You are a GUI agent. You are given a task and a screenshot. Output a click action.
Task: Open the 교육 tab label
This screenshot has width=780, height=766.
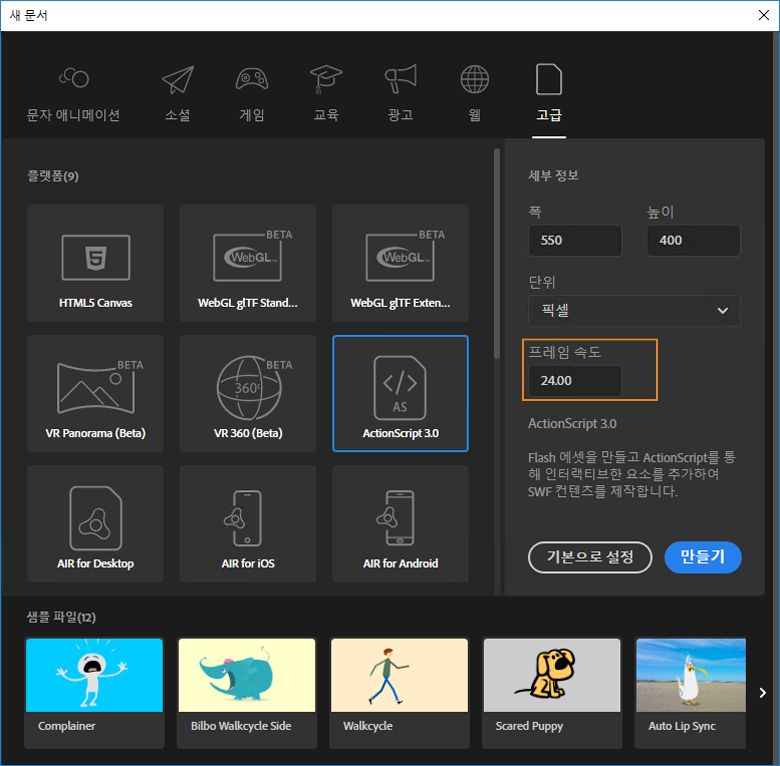click(x=326, y=115)
